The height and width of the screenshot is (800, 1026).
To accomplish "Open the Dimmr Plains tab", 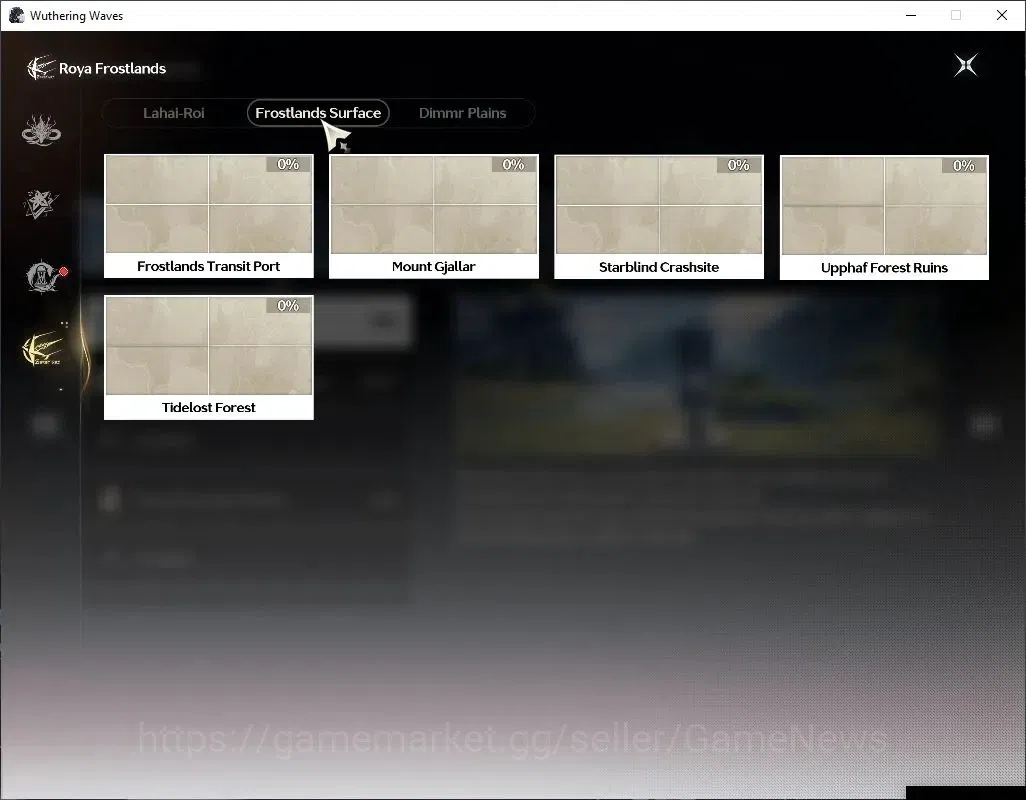I will tap(463, 113).
